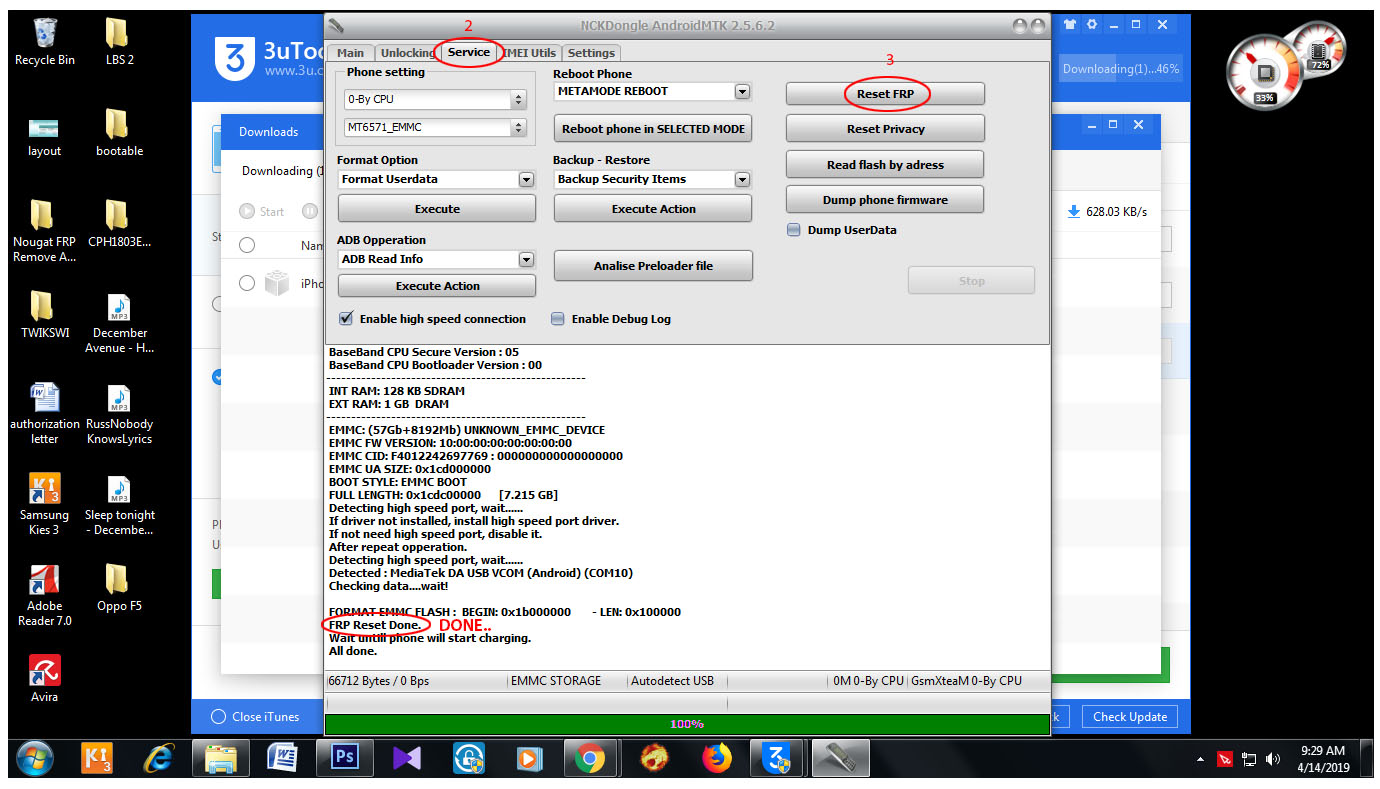The height and width of the screenshot is (789, 1380).
Task: Switch to Microsoft Word in taskbar
Action: click(282, 760)
